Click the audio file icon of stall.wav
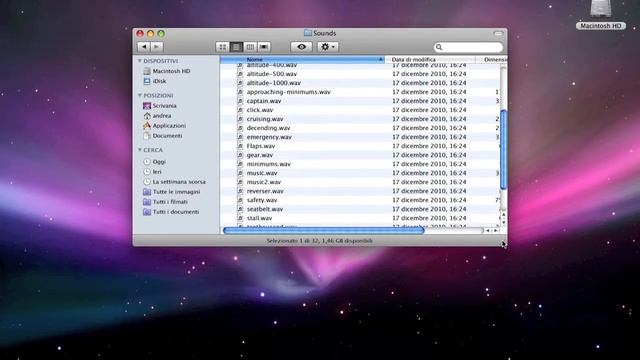This screenshot has height=360, width=640. click(240, 218)
